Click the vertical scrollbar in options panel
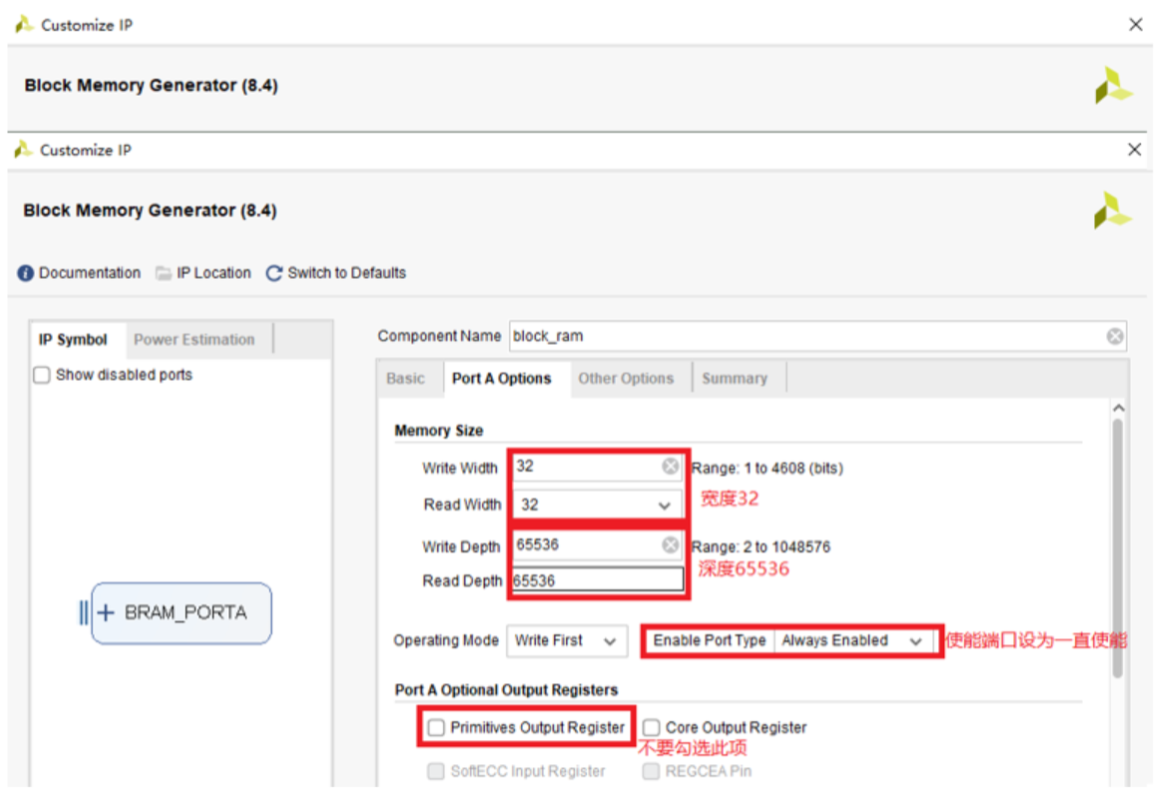The width and height of the screenshot is (1158, 788). (x=1118, y=540)
